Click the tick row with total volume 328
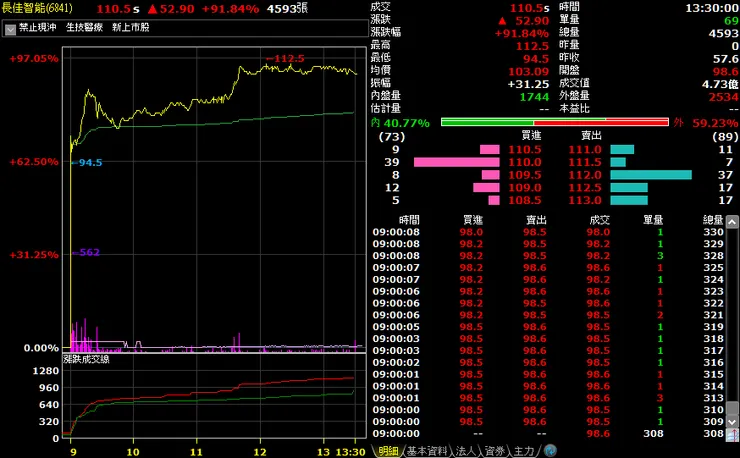This screenshot has width=740, height=458. click(548, 256)
